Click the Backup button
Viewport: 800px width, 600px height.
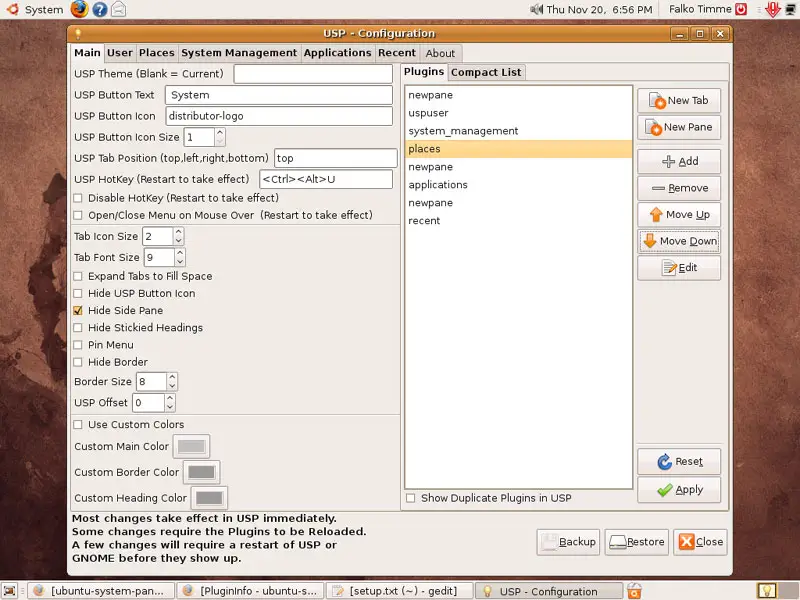point(568,542)
